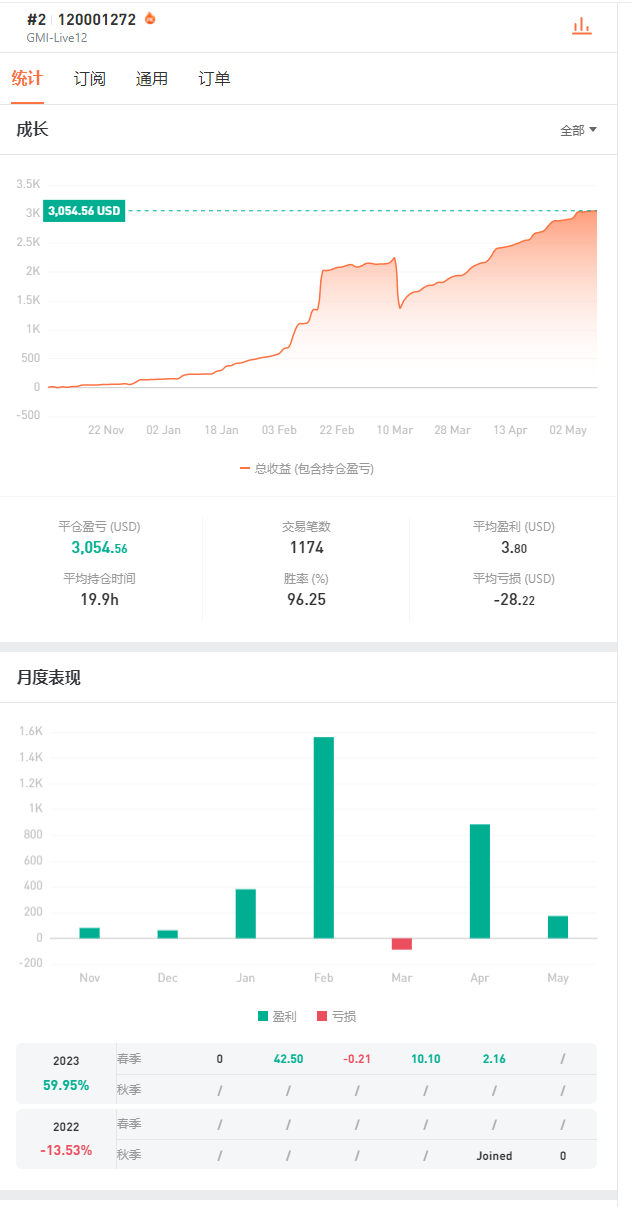Click the GMI-Live12 server label

point(58,37)
